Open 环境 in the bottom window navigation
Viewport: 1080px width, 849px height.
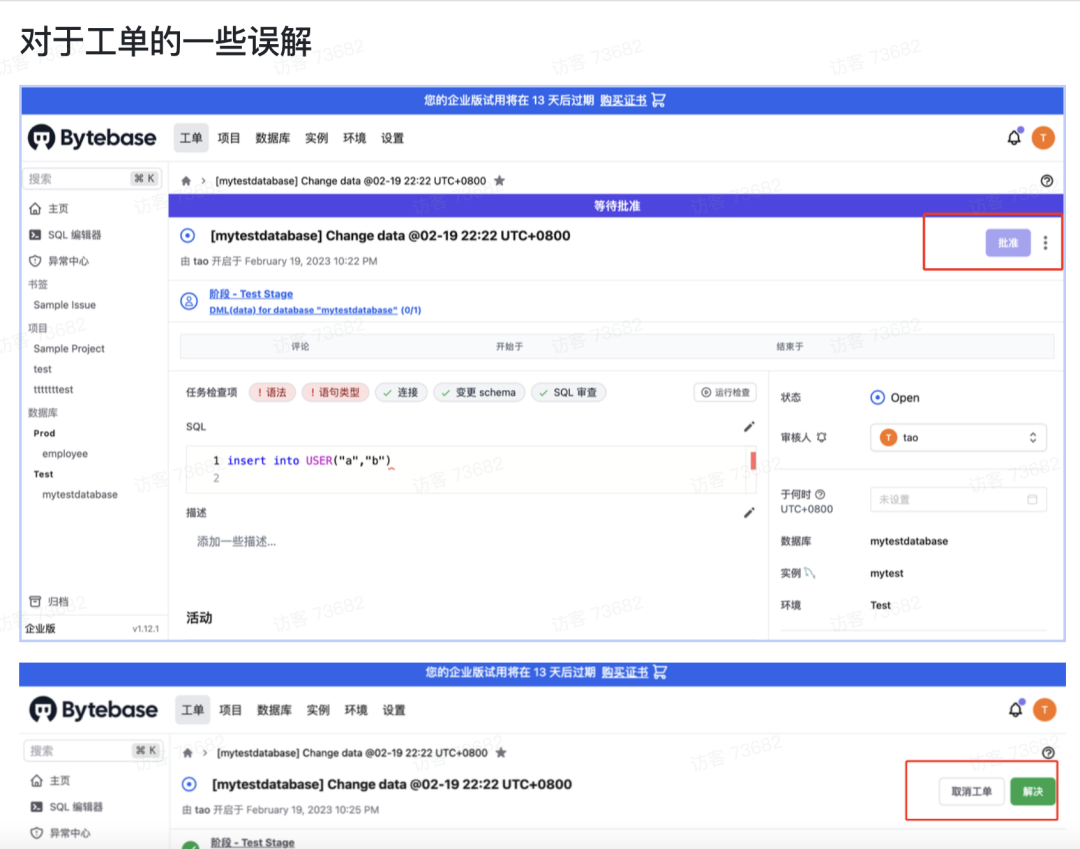pos(356,710)
